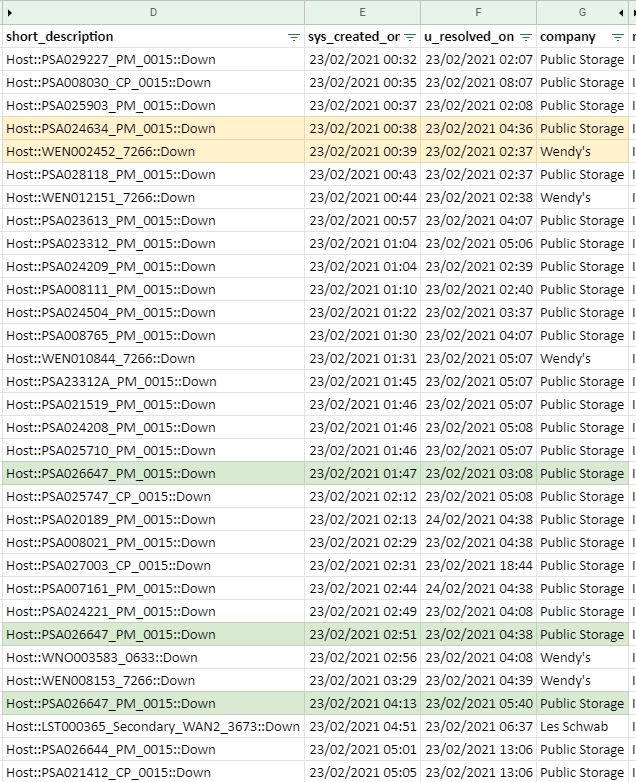Select cell Host::PSA23312A_PM_0015::Down
Screen dimensions: 636x782
(154, 381)
